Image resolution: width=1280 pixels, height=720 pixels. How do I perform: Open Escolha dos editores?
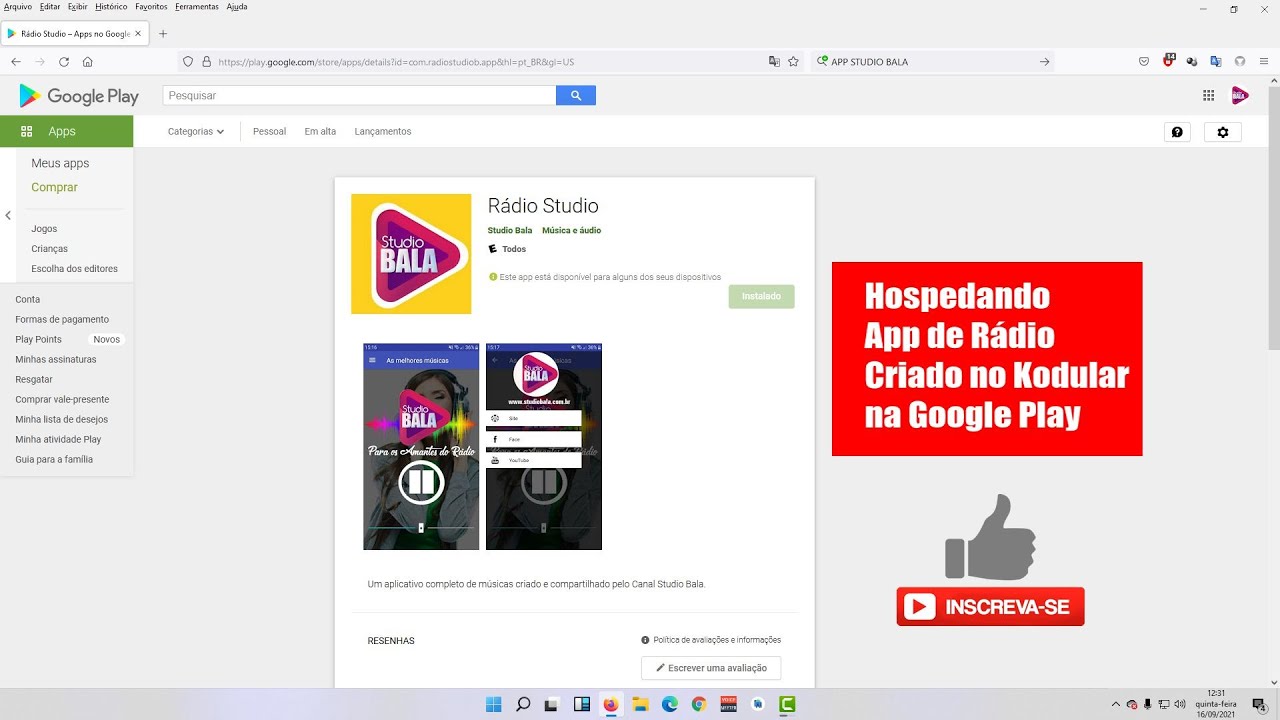click(x=74, y=269)
